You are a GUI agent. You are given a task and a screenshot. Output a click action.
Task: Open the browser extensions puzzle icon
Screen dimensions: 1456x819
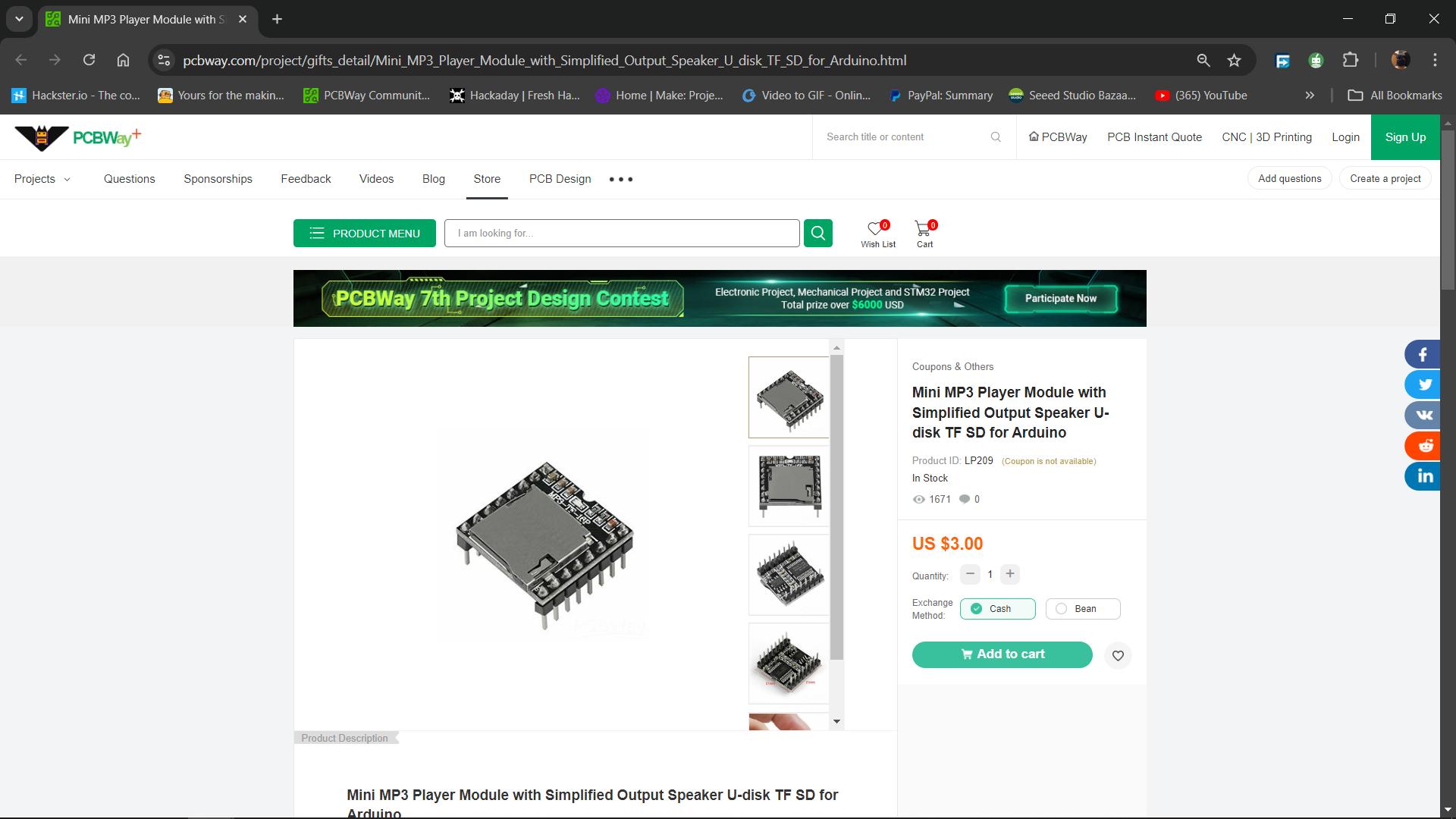1351,61
